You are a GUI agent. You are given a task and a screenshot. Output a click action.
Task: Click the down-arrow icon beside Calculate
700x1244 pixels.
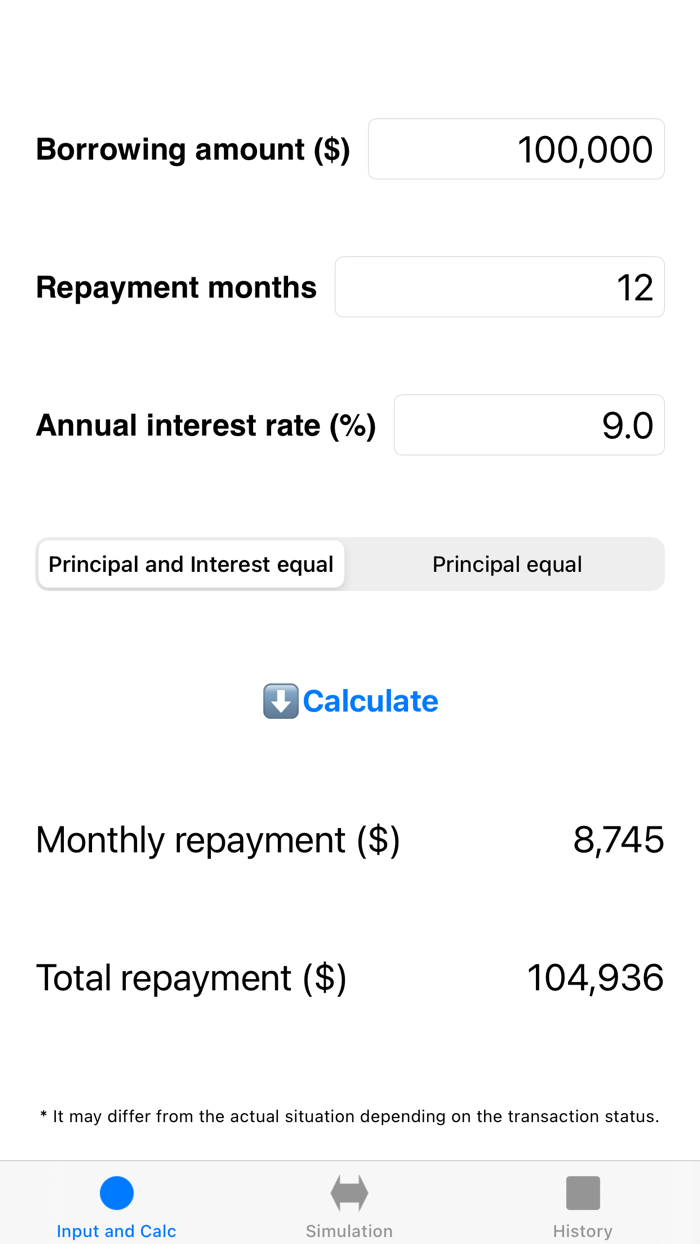(x=278, y=701)
